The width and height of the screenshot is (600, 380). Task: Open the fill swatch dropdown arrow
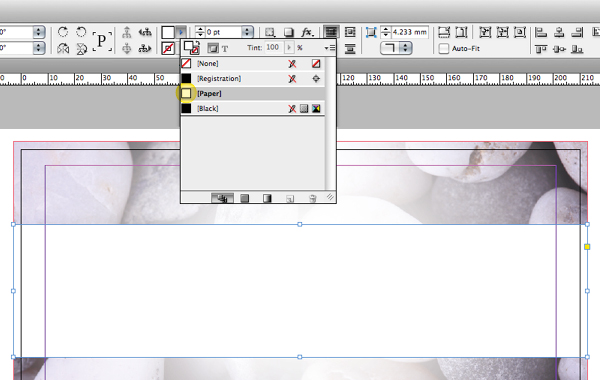click(x=181, y=32)
